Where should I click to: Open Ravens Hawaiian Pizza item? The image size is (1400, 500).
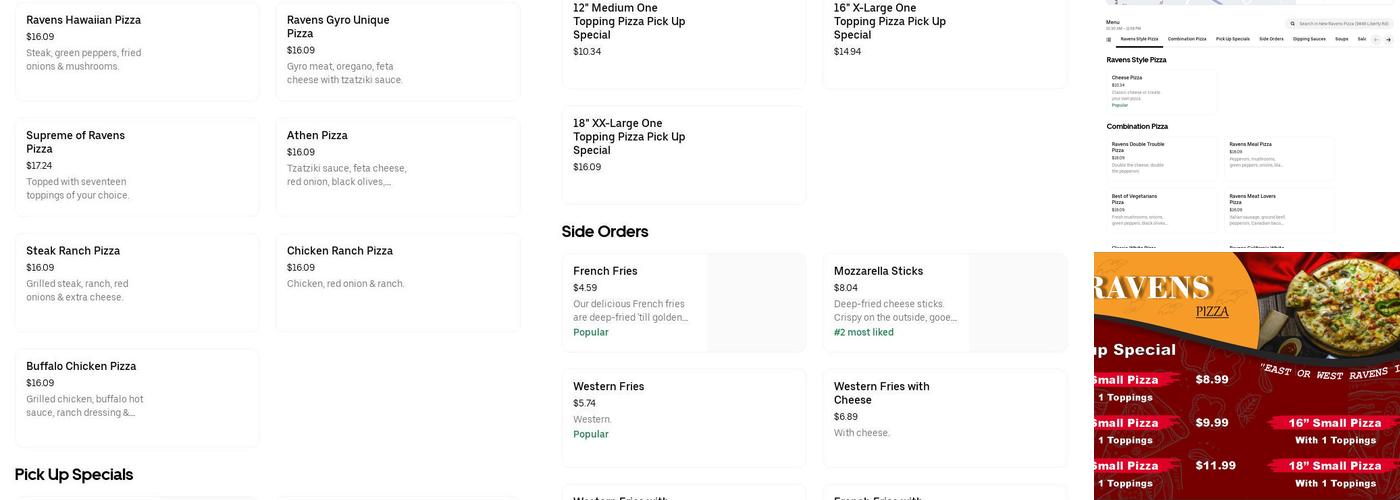(x=137, y=50)
